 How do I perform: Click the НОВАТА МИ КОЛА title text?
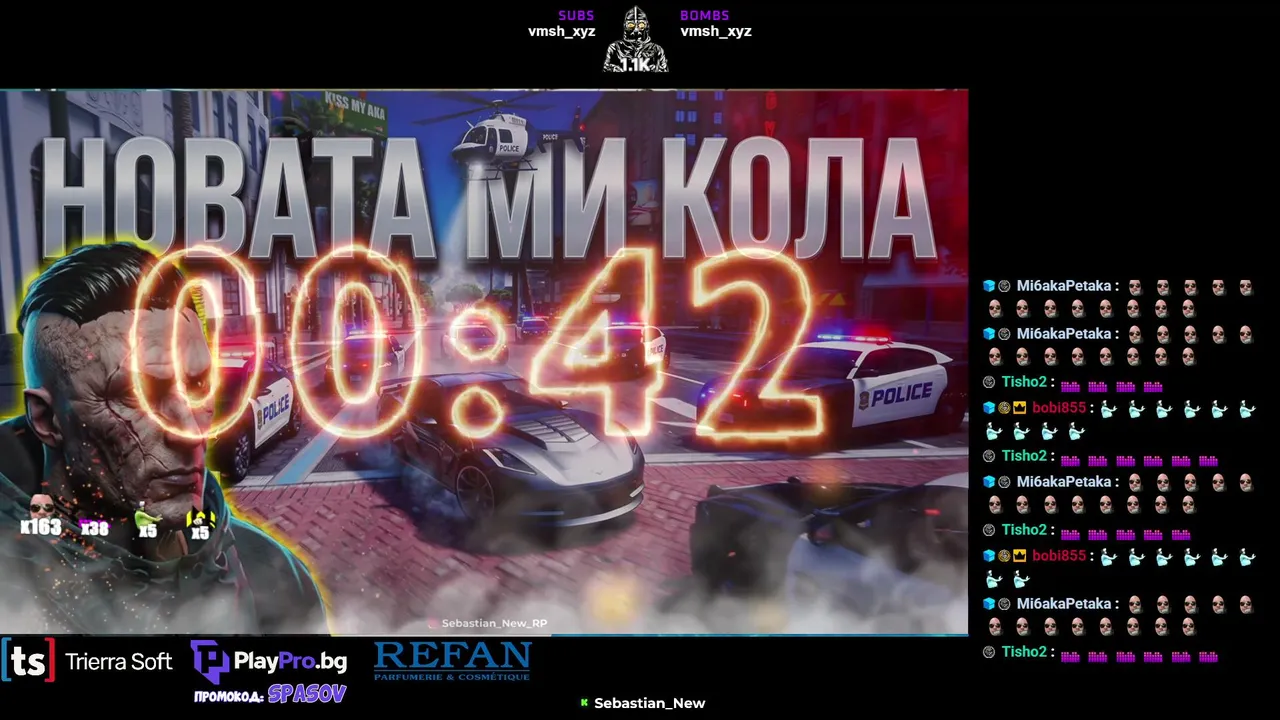tap(488, 197)
